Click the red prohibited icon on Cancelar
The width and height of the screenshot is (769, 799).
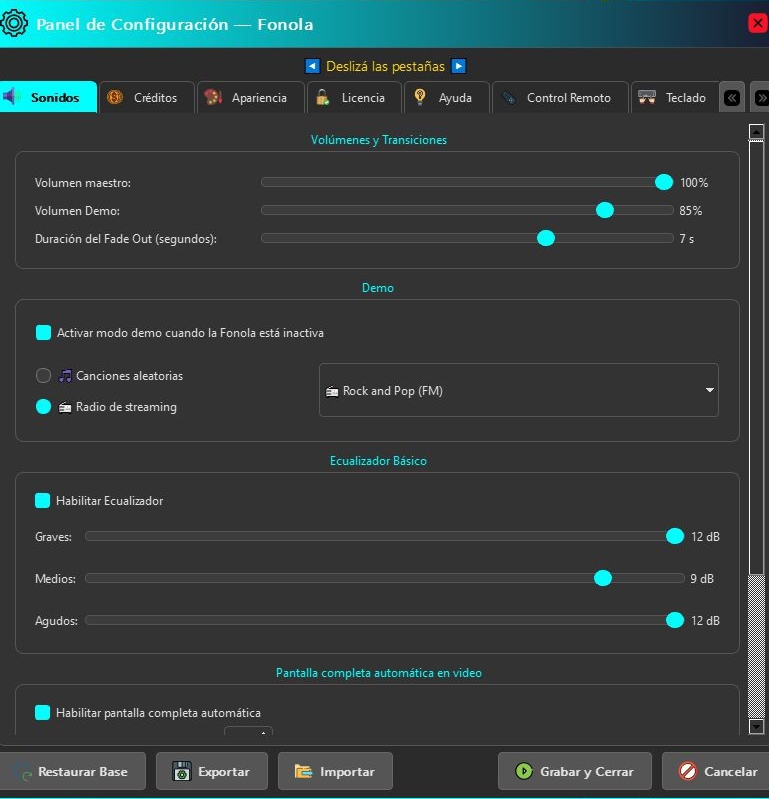click(x=687, y=771)
